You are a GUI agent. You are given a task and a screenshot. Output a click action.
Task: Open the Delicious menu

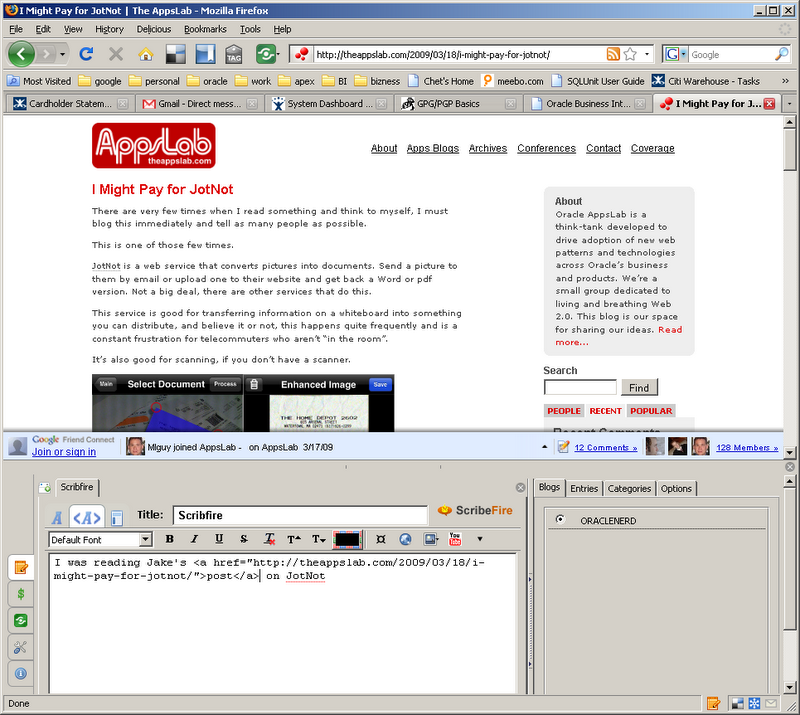[x=154, y=29]
